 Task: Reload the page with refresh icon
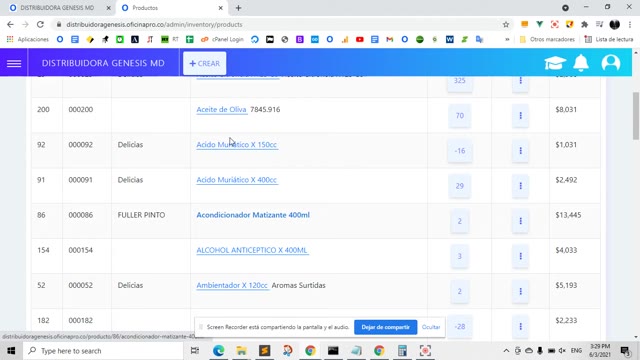pos(40,24)
